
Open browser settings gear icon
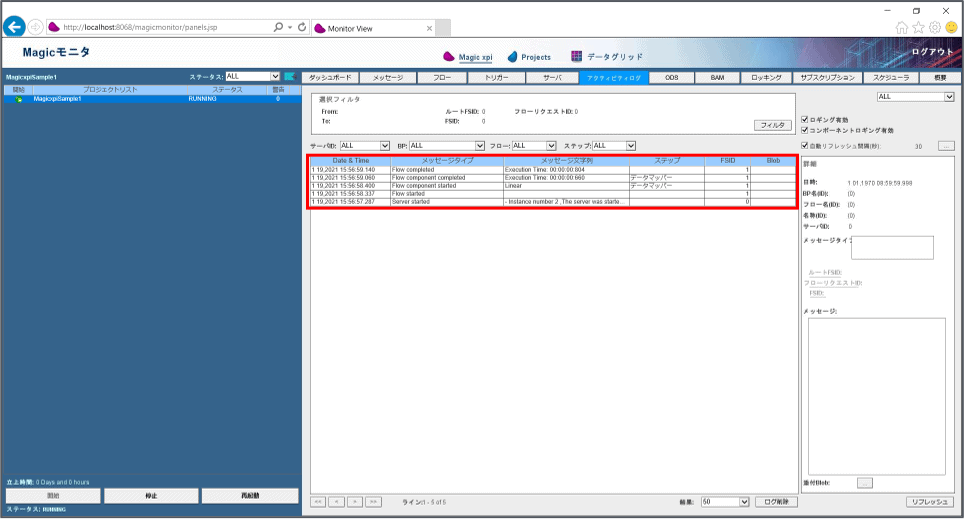tap(935, 28)
